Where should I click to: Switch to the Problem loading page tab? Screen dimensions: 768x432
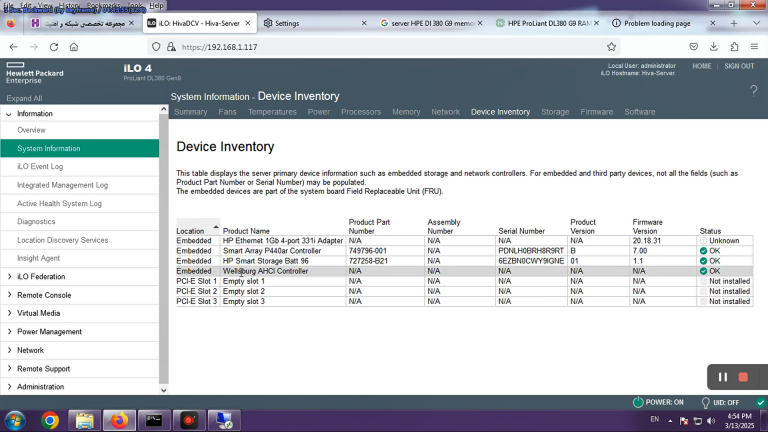click(x=664, y=23)
